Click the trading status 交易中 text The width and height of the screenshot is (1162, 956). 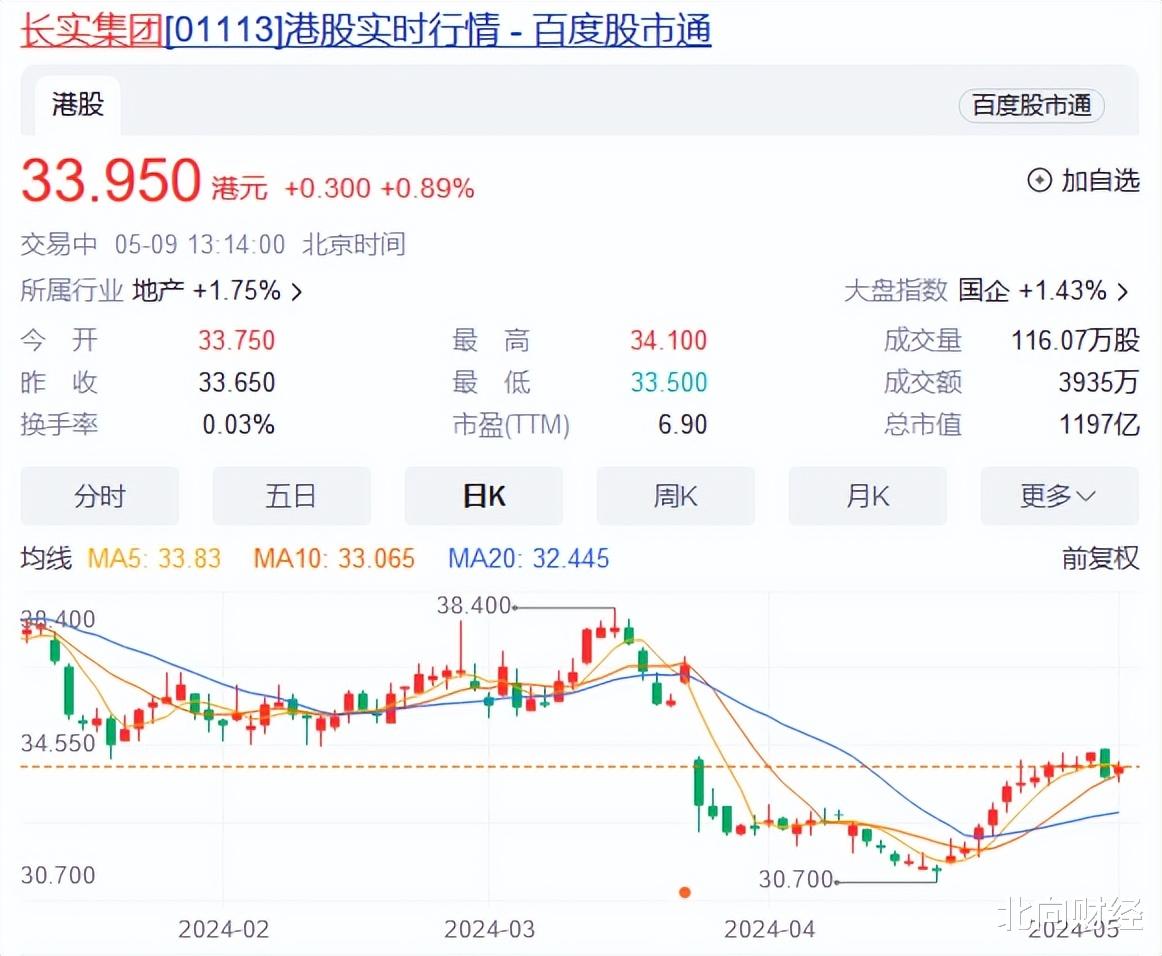59,245
